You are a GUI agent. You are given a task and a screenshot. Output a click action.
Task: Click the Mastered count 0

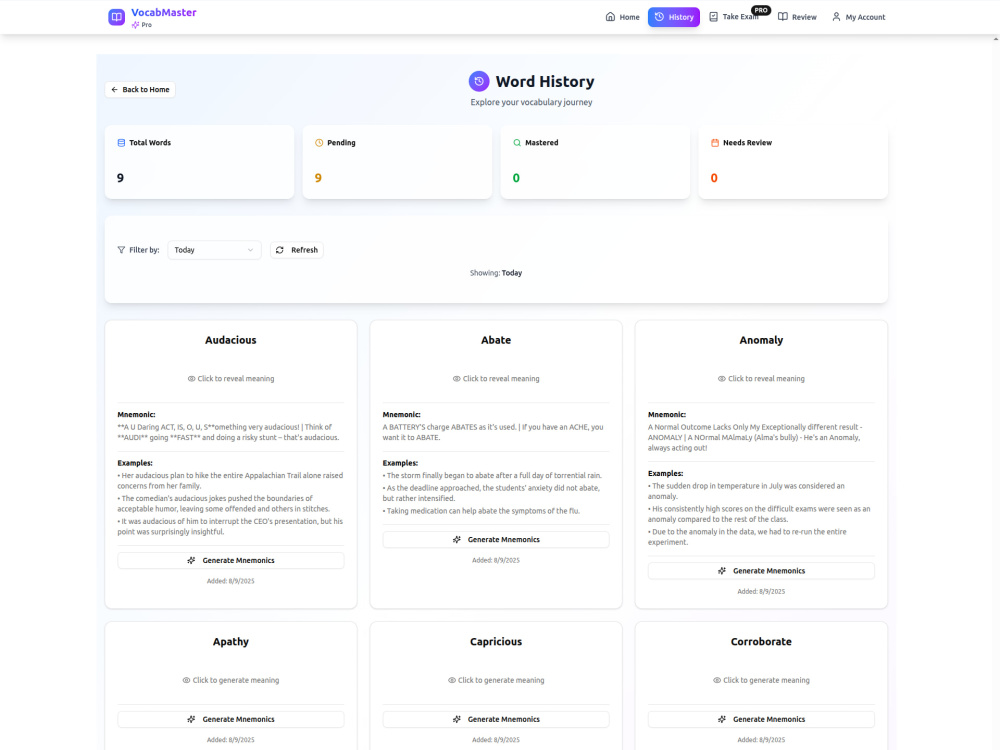click(x=517, y=178)
